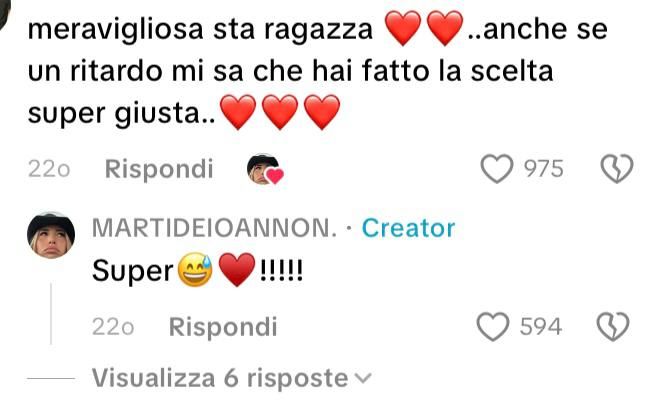Click Rispondi under the first comment
This screenshot has width=665, height=400.
(159, 169)
